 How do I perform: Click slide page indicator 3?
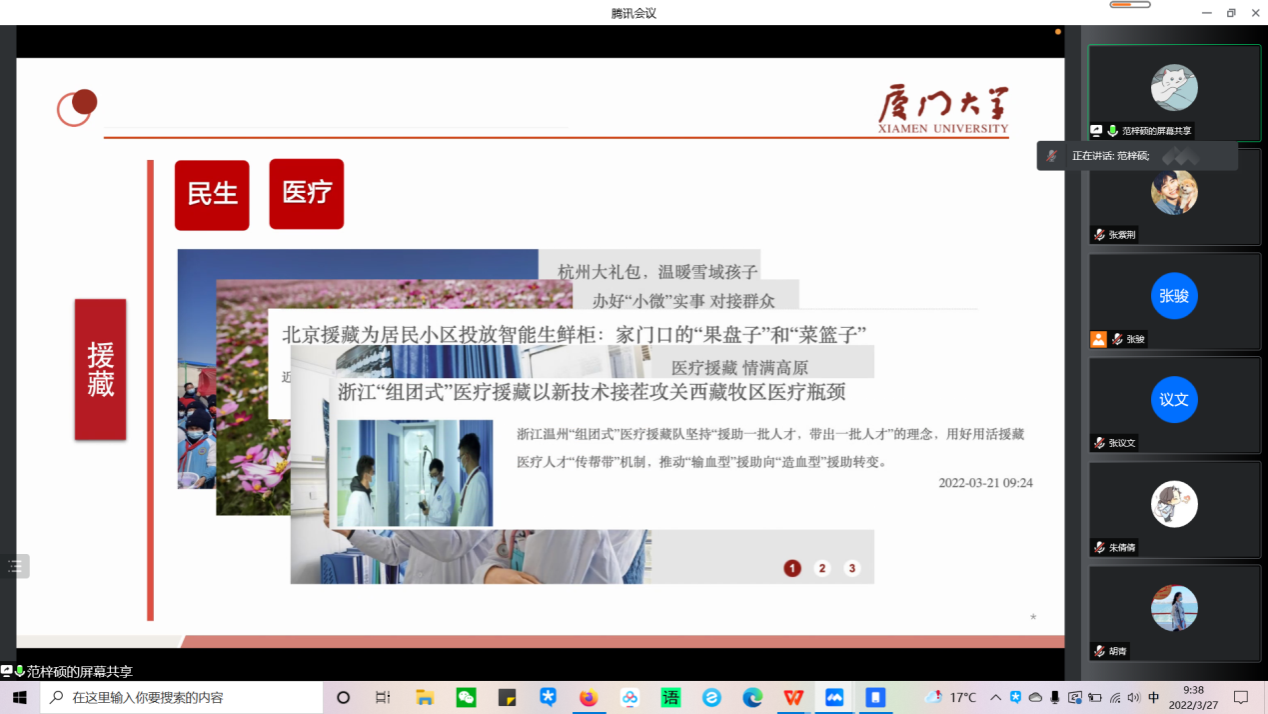[x=852, y=568]
